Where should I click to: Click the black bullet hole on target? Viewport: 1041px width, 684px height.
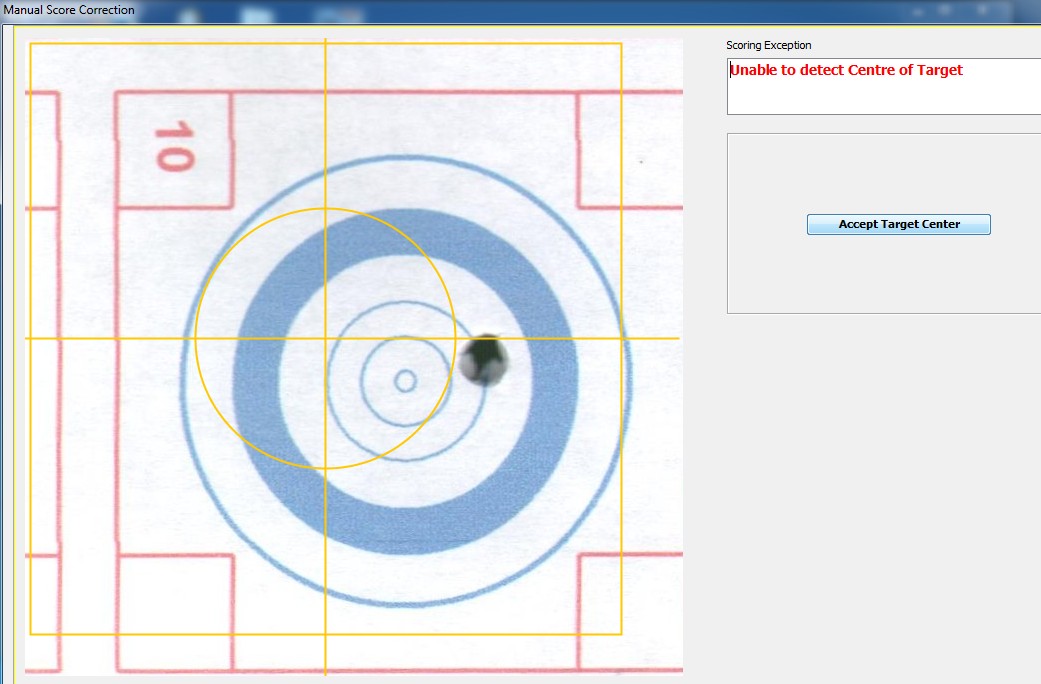click(485, 359)
